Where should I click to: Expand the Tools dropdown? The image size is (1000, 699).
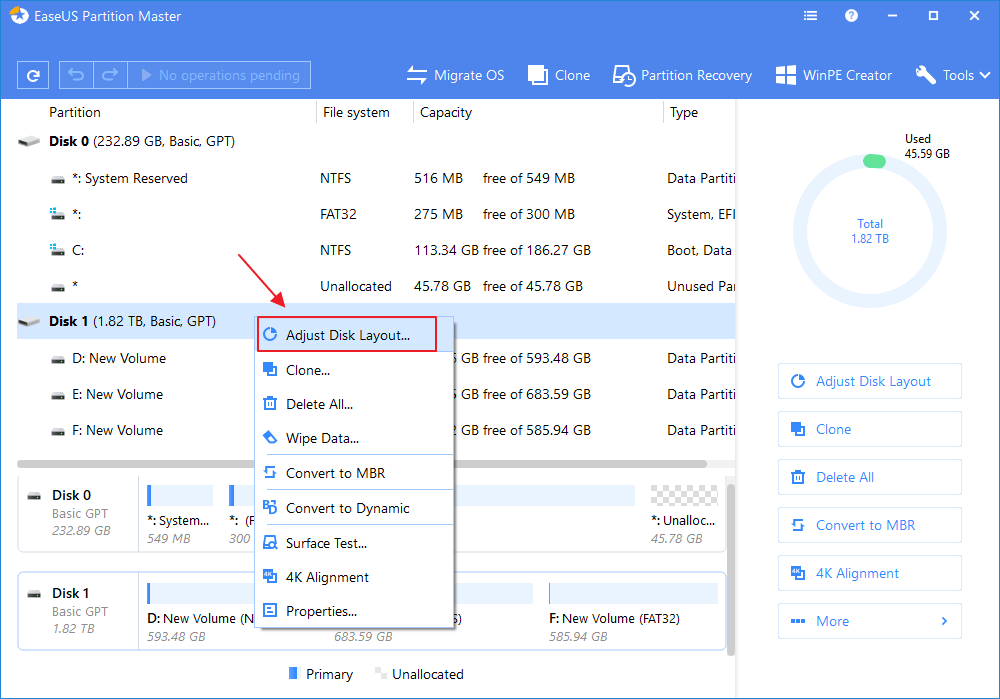(x=953, y=75)
